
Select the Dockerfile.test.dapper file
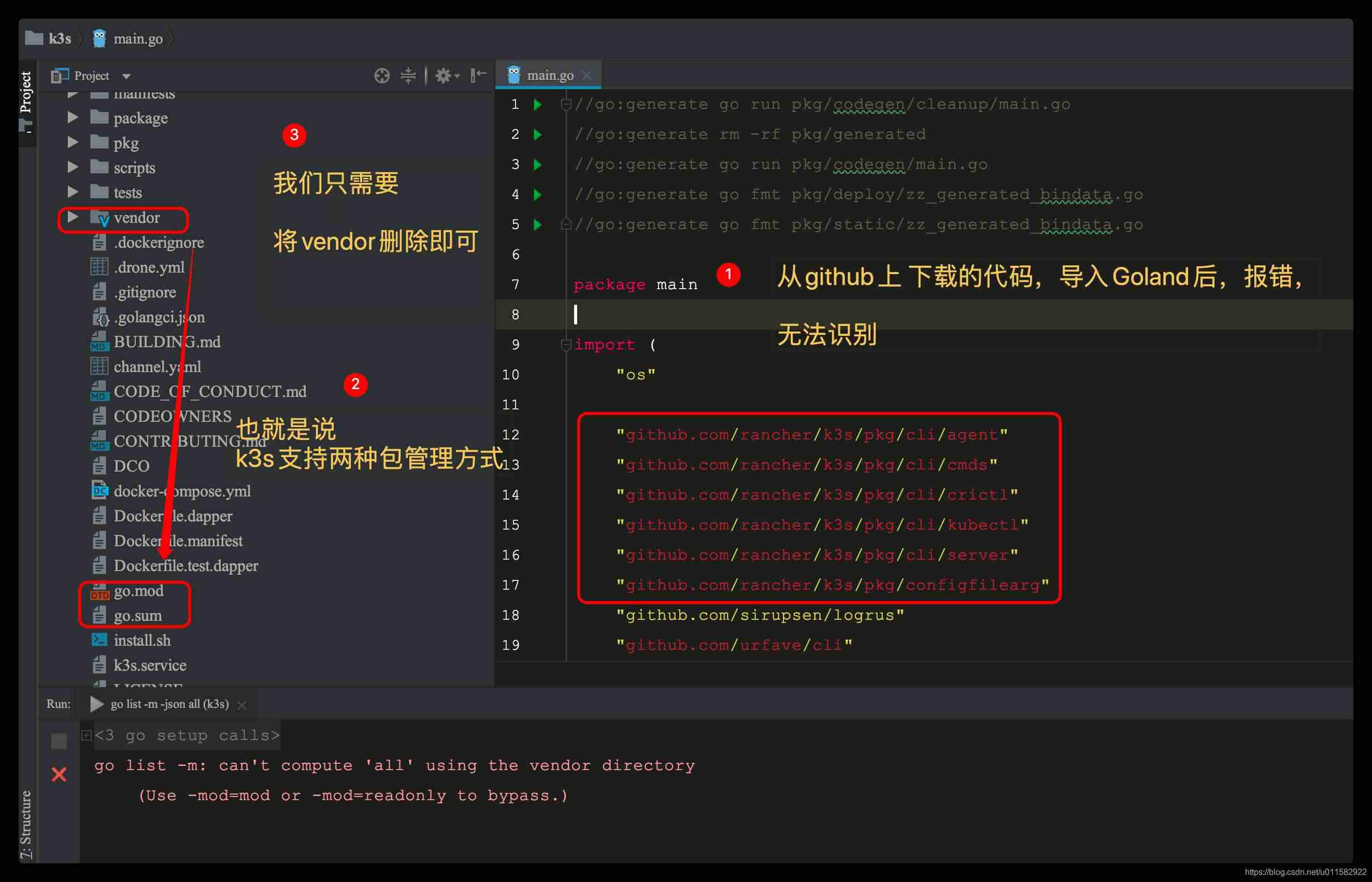pyautogui.click(x=185, y=566)
